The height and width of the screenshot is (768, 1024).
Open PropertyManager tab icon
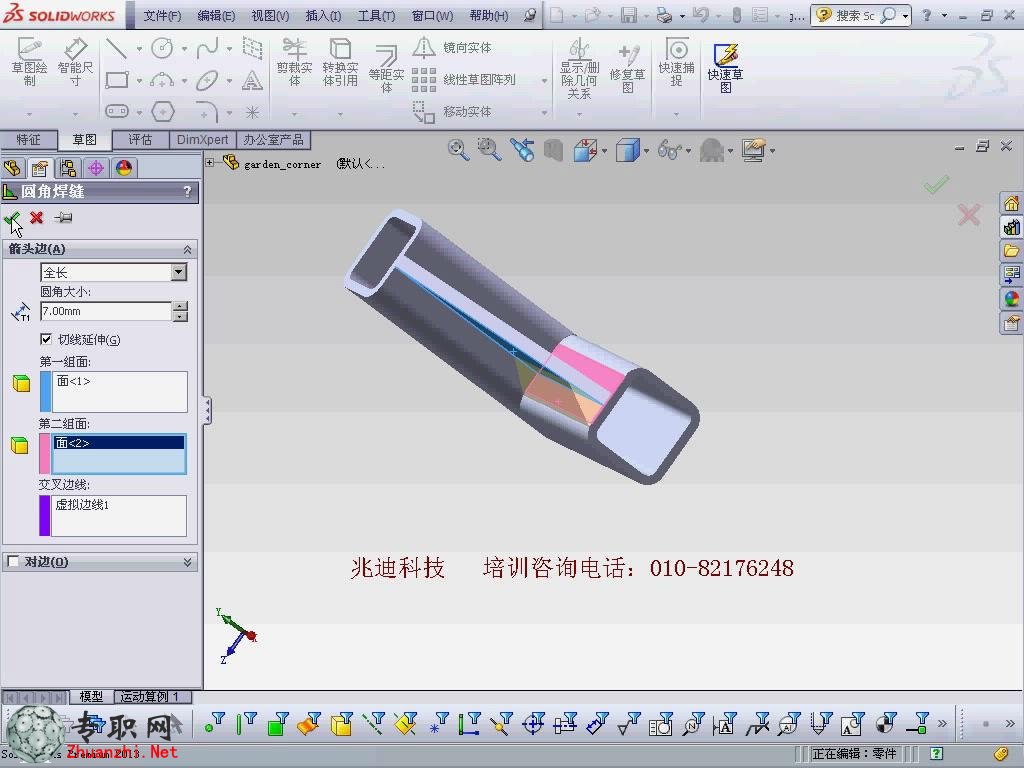click(40, 168)
